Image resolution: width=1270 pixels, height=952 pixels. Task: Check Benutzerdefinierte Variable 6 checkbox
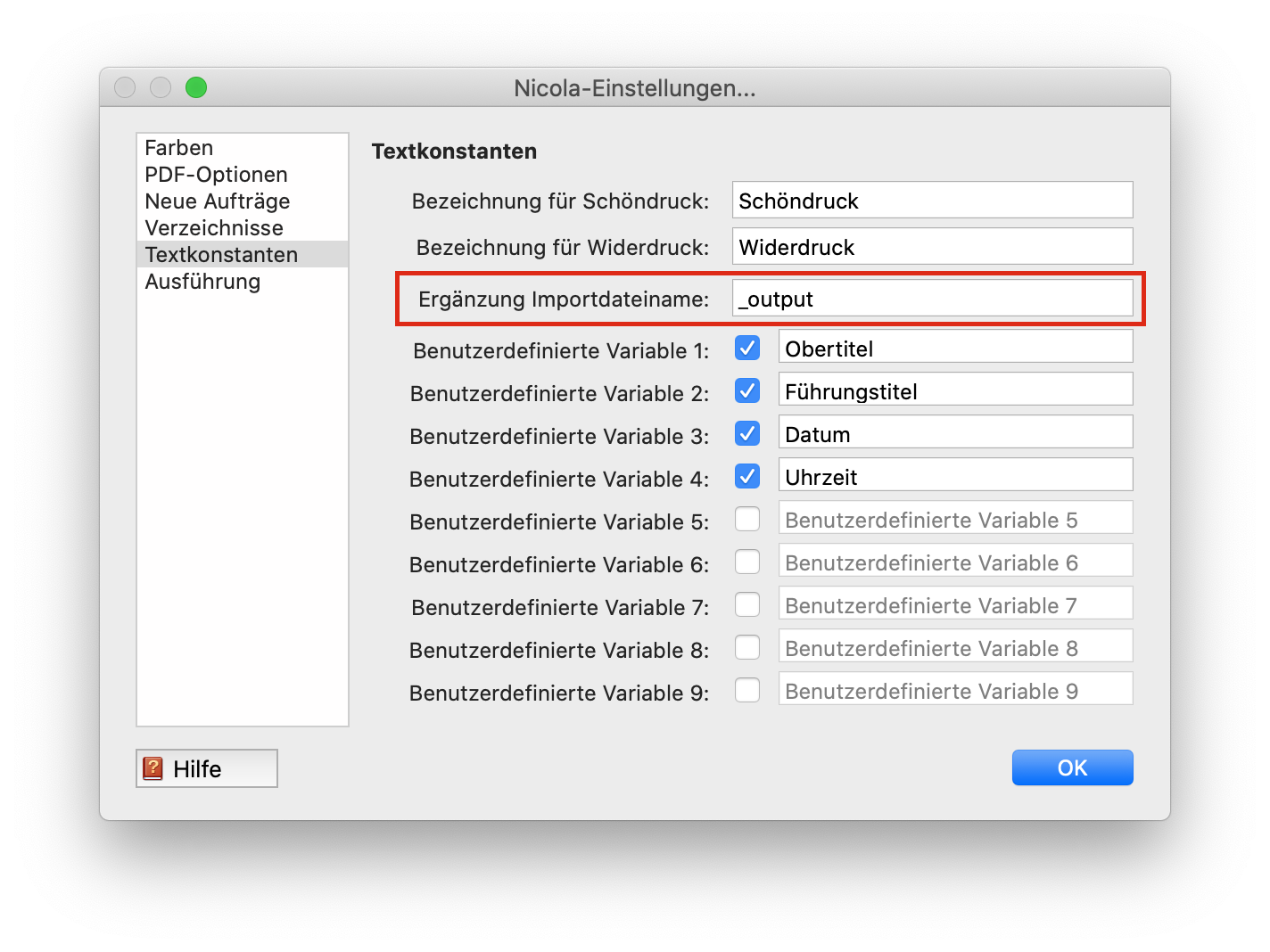tap(747, 562)
